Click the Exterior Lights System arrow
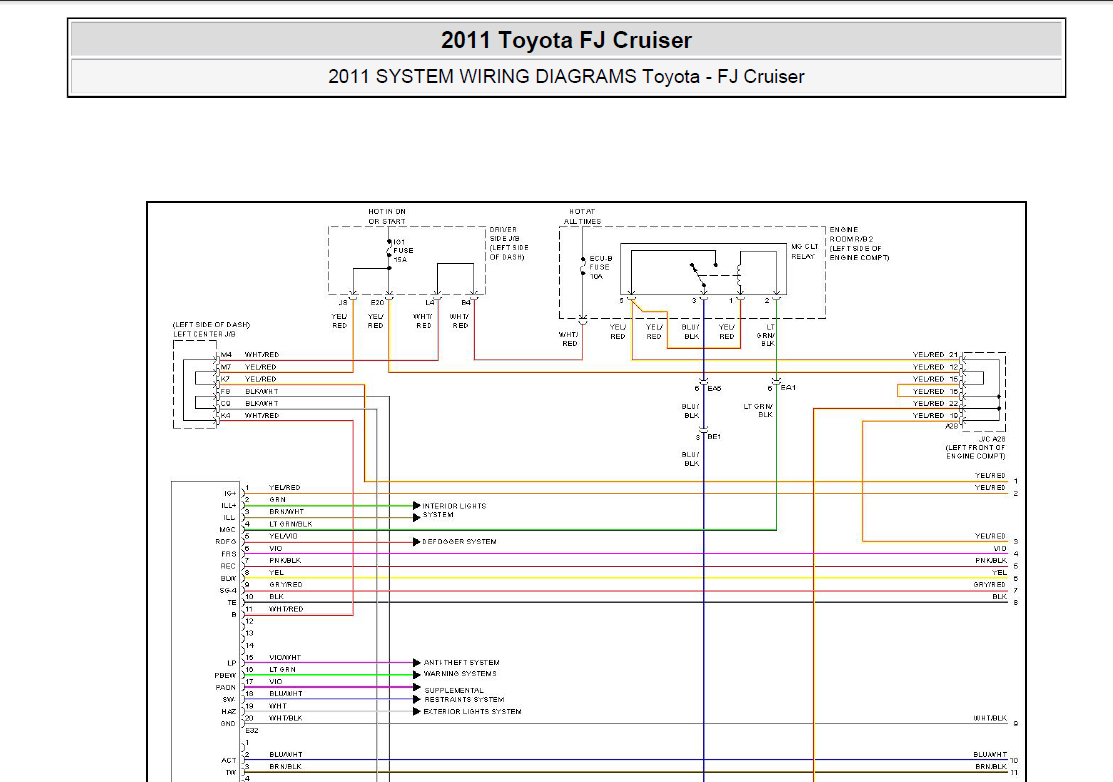Image resolution: width=1113 pixels, height=782 pixels. pos(417,711)
